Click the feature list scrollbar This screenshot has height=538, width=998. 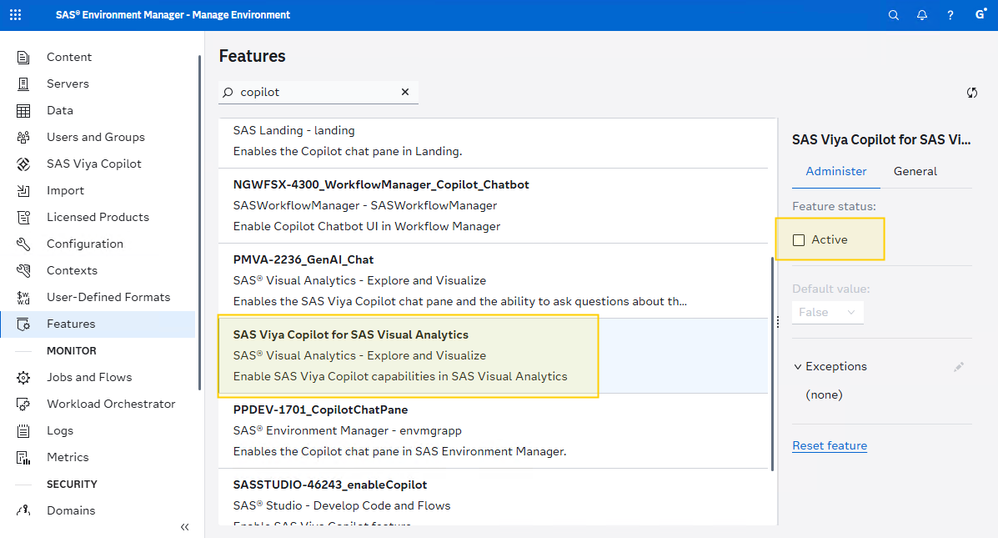[773, 364]
